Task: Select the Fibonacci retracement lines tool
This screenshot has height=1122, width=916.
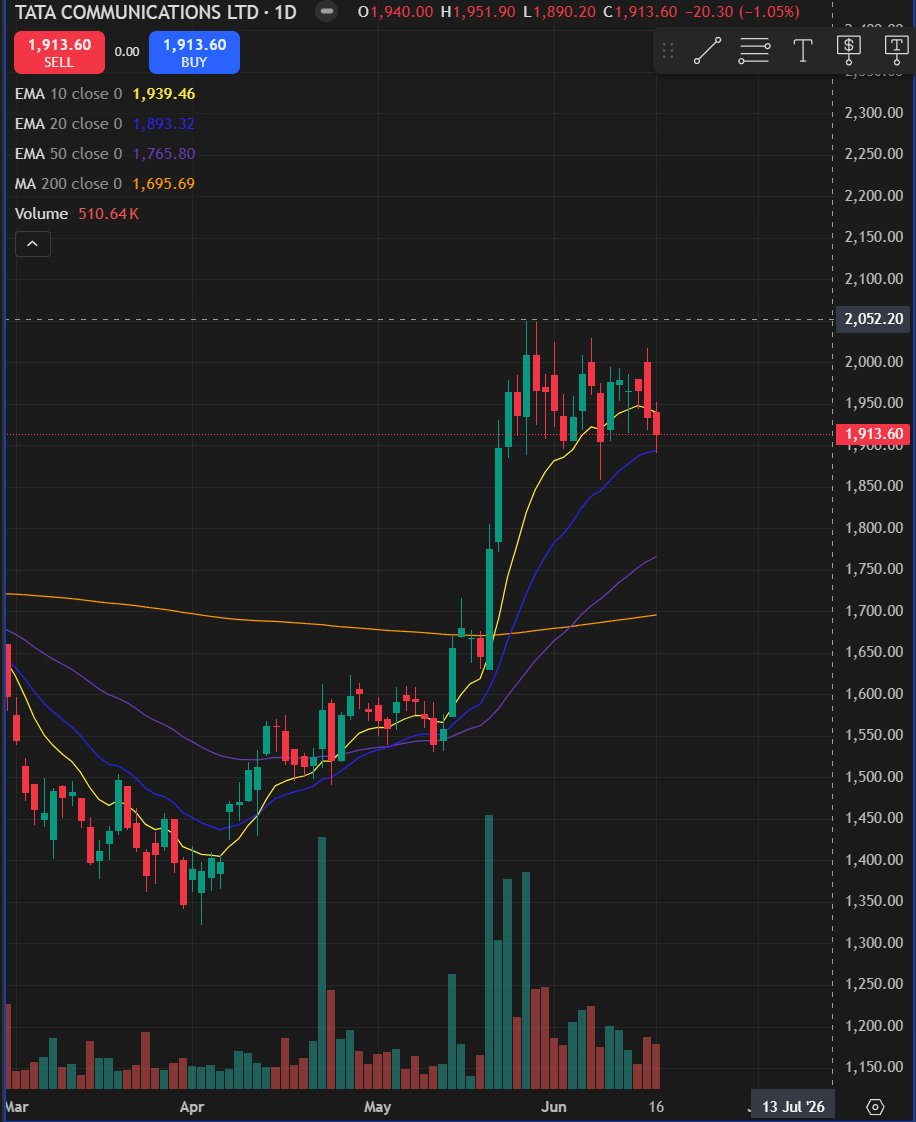Action: [x=754, y=51]
